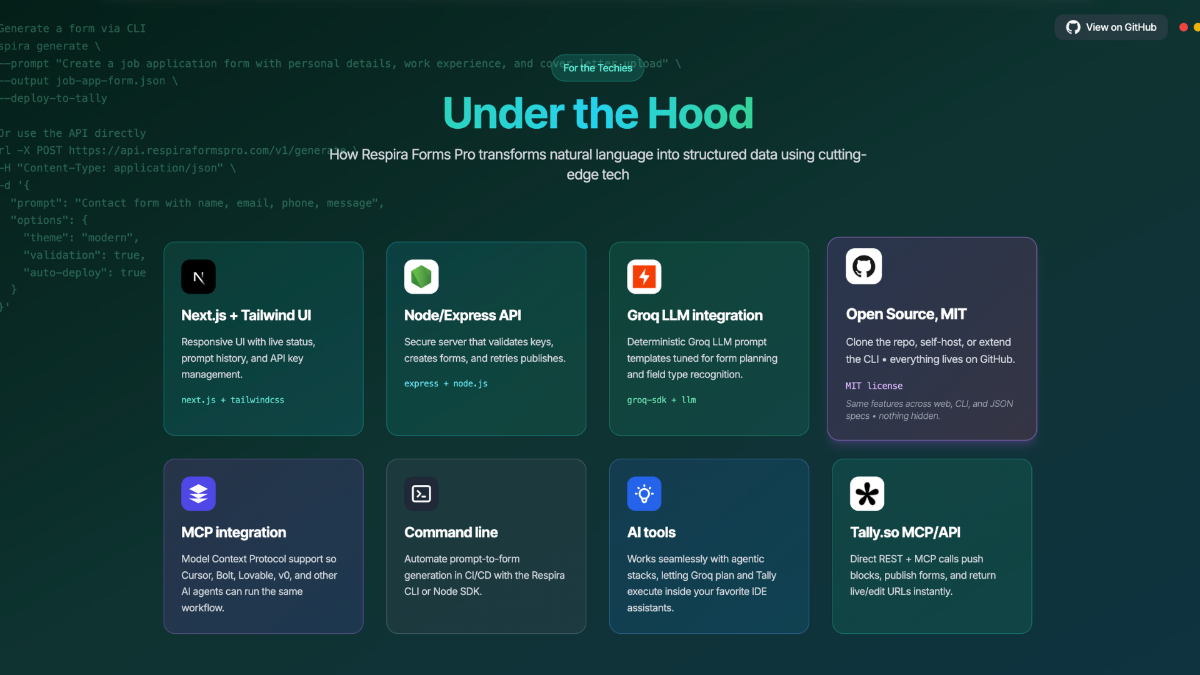Image resolution: width=1200 pixels, height=675 pixels.
Task: Click the Tally.so asterisk icon
Action: (867, 493)
